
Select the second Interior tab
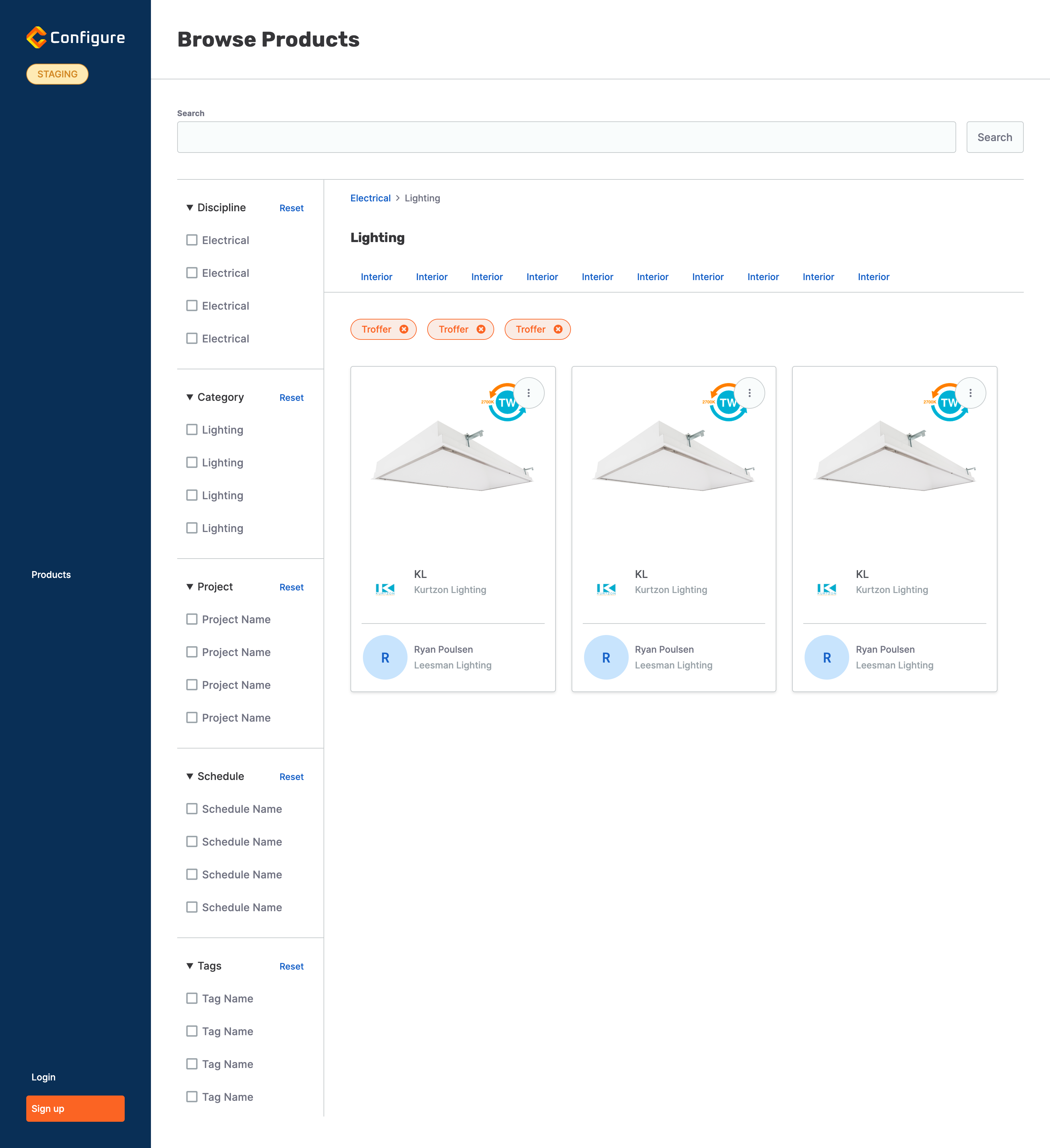[432, 277]
